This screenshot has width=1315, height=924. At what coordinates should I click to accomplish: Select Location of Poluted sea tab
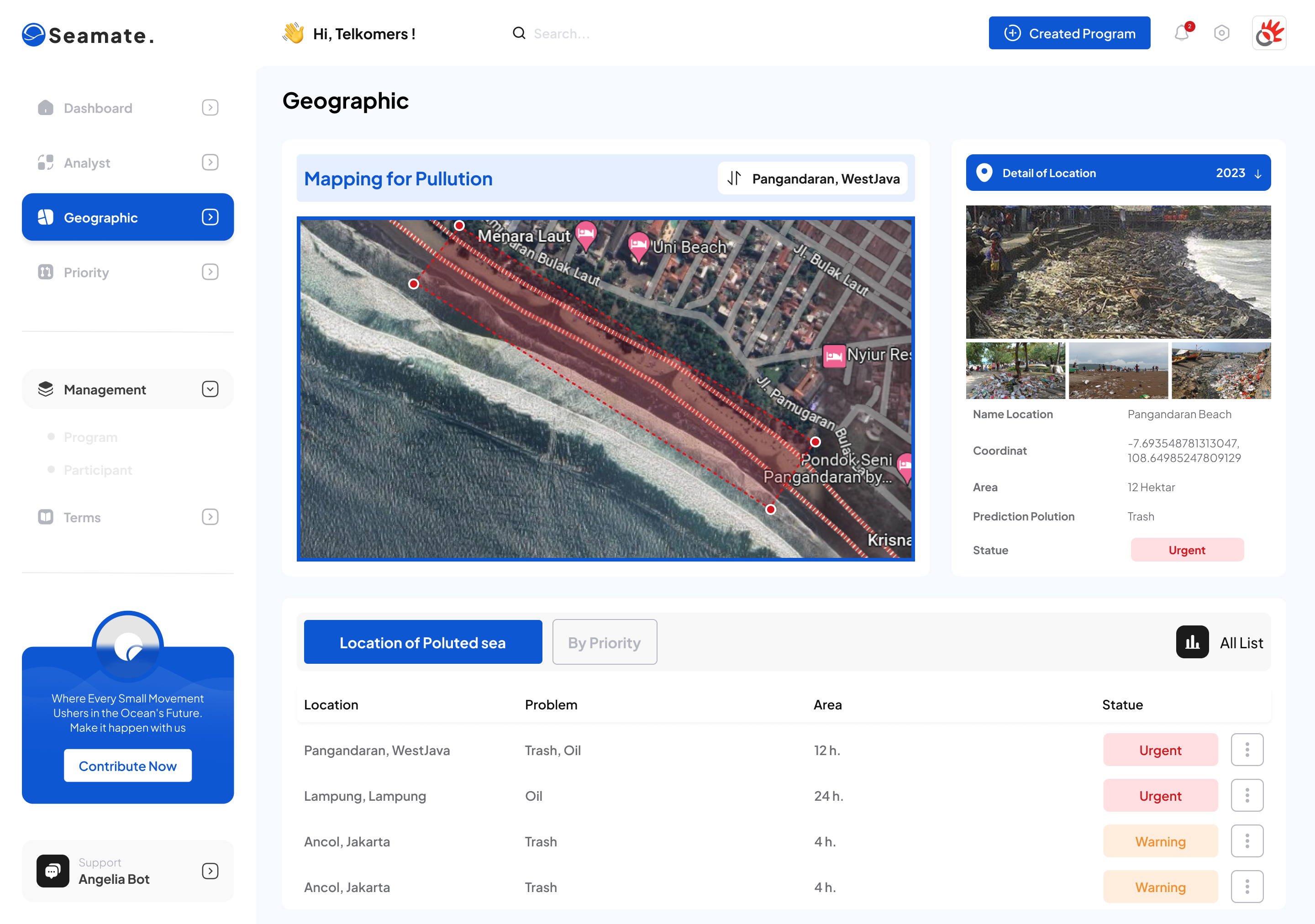pyautogui.click(x=423, y=642)
